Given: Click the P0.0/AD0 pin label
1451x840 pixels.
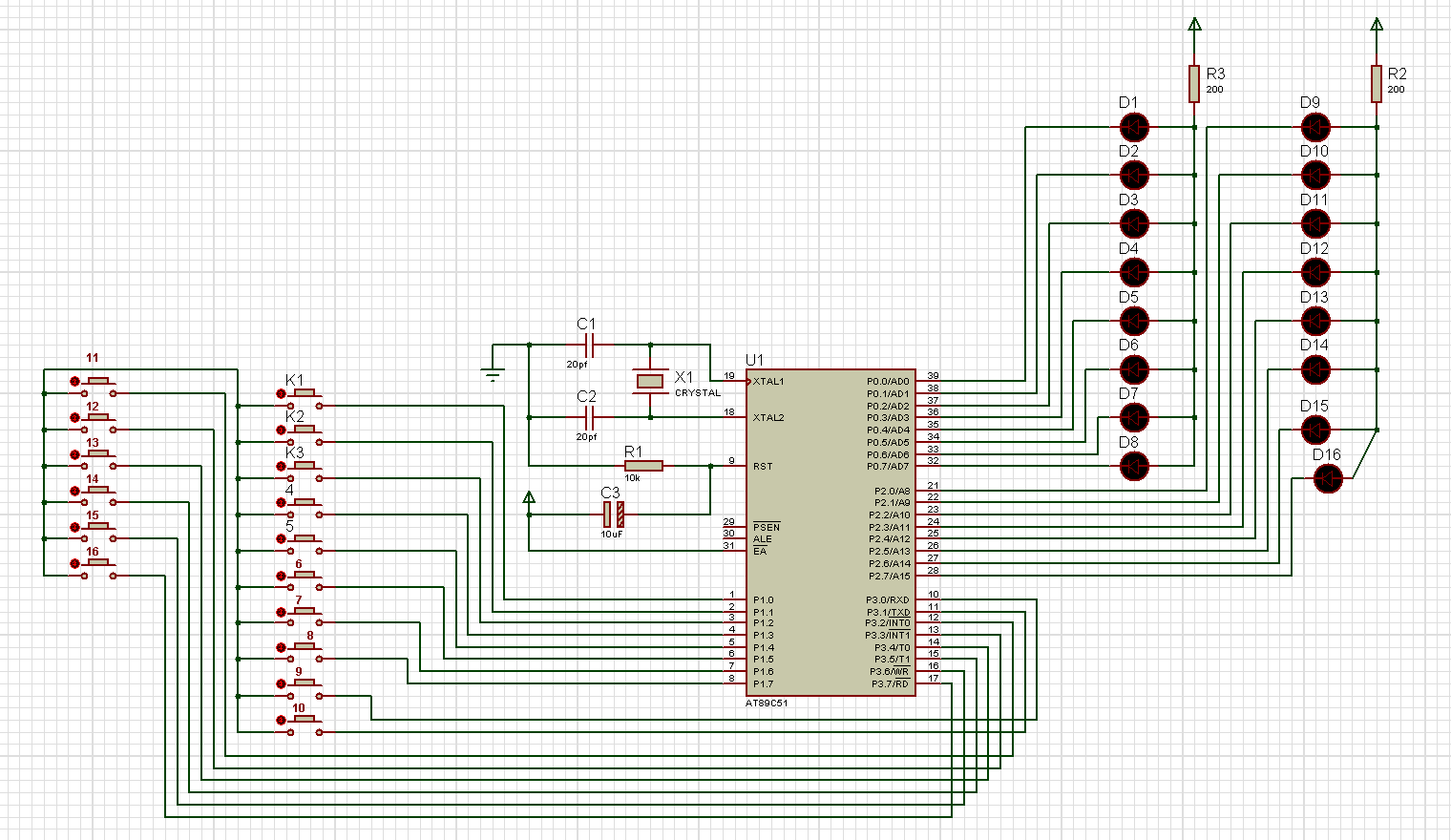Looking at the screenshot, I should click(x=889, y=382).
